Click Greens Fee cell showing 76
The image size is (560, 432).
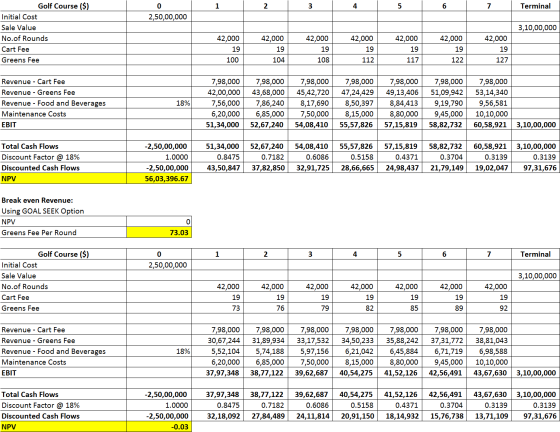coord(266,308)
